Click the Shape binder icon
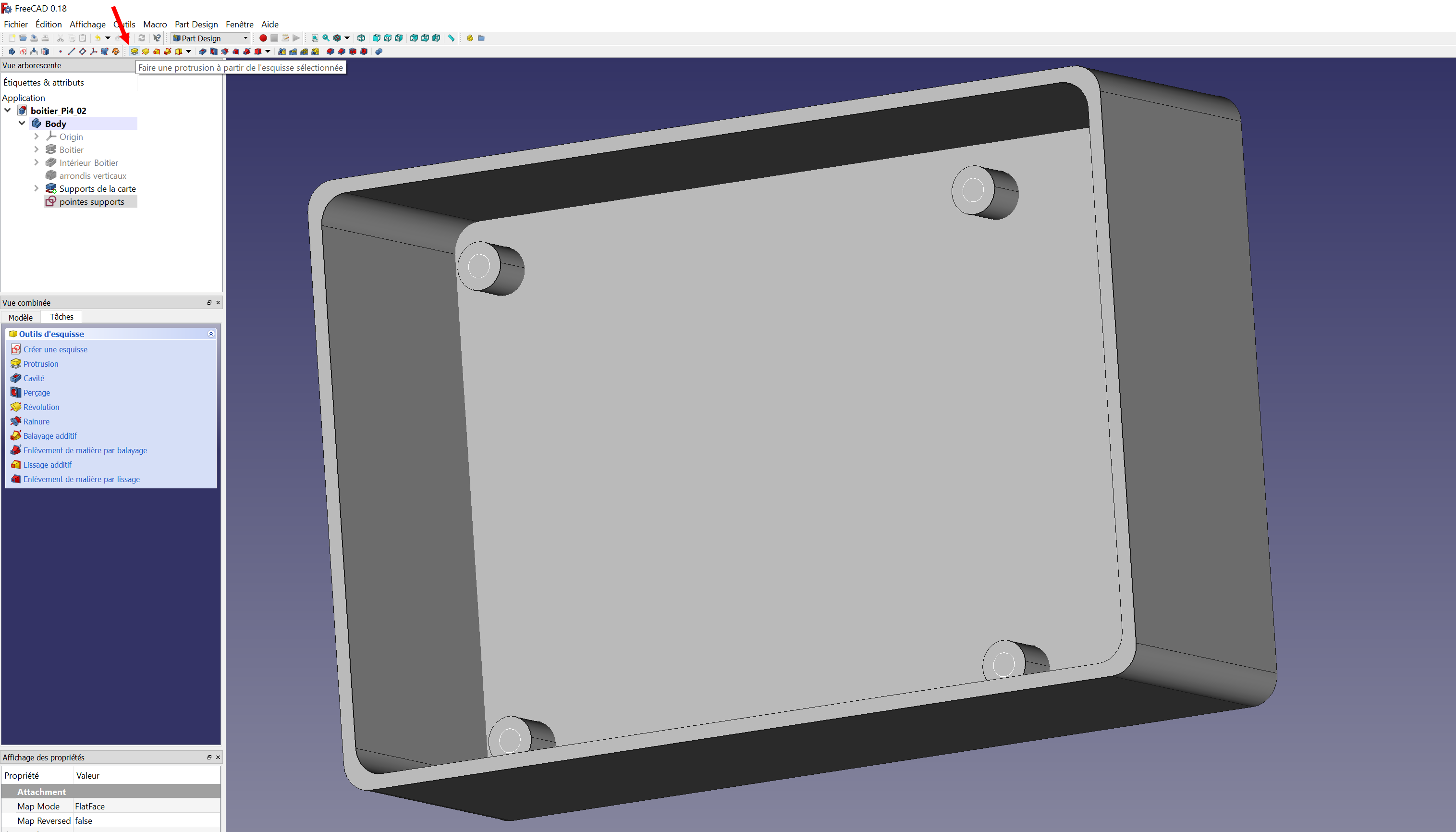 pyautogui.click(x=105, y=51)
